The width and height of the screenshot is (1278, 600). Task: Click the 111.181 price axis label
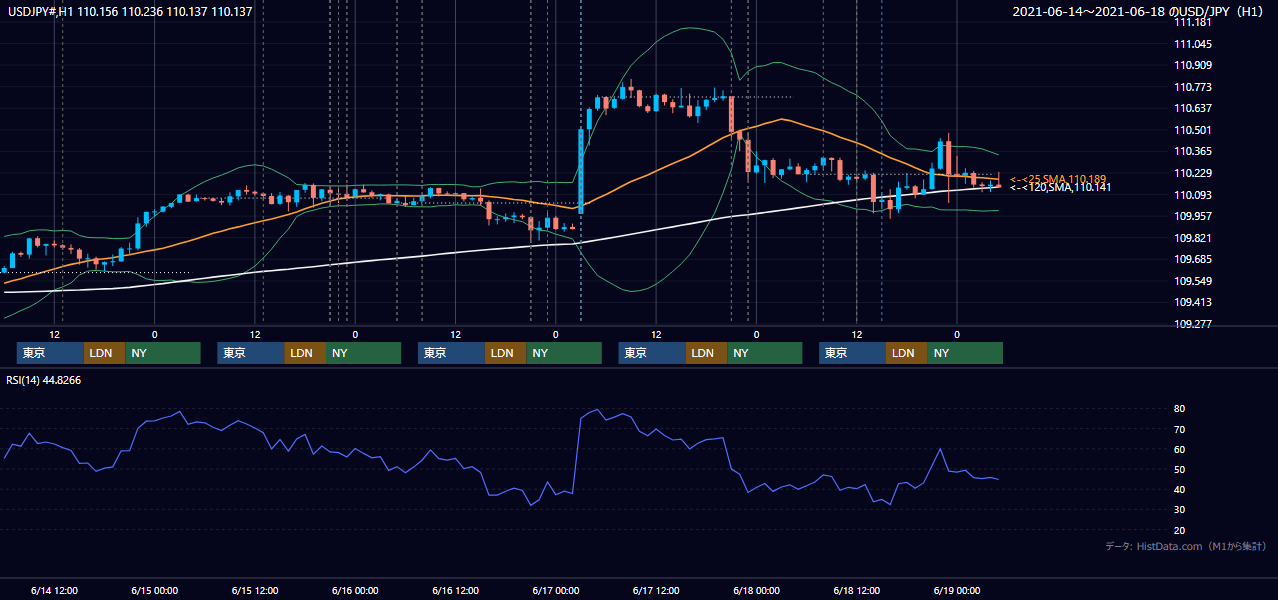(1194, 23)
